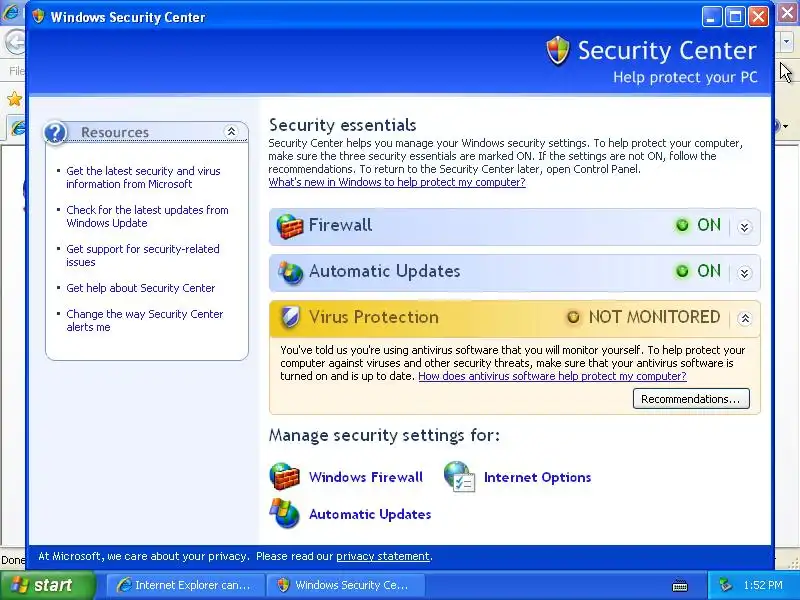Screen dimensions: 800x600
Task: Open the privacy statement link
Action: [383, 556]
